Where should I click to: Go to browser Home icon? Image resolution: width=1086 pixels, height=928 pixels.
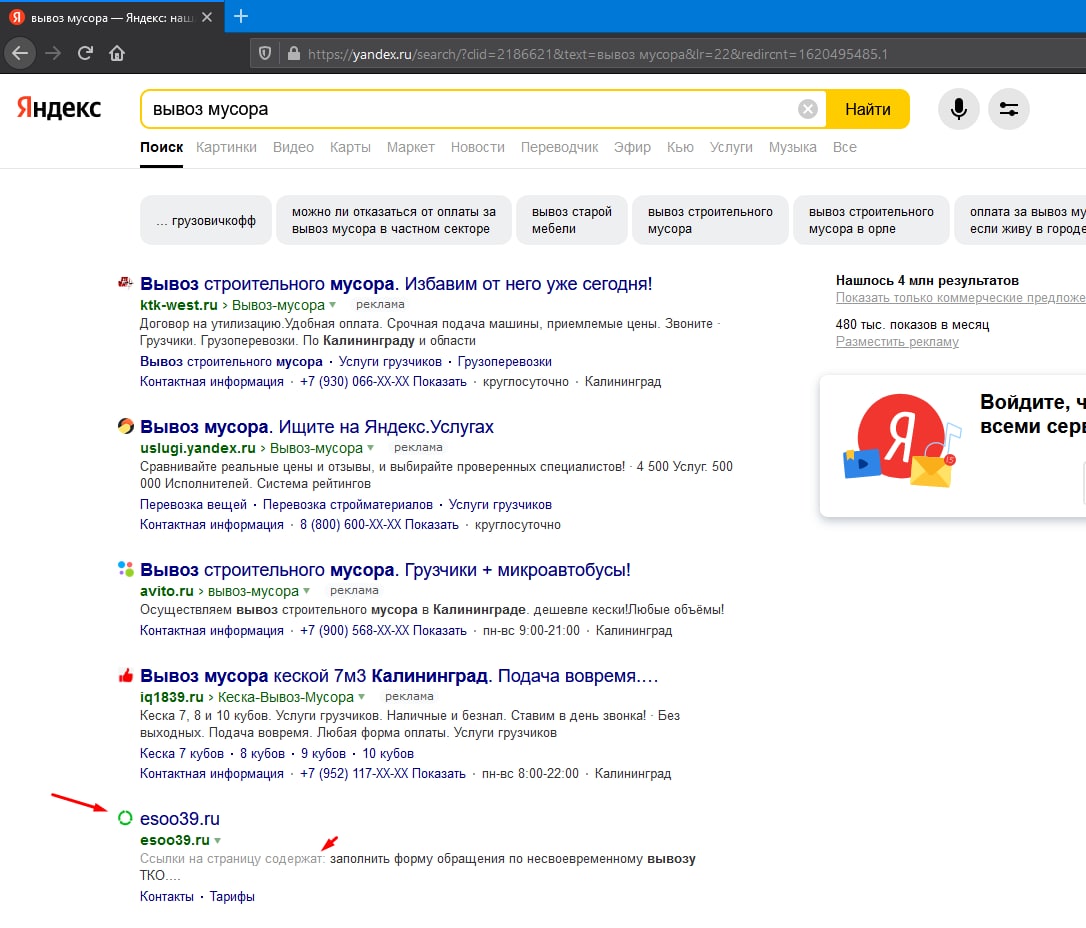[x=117, y=53]
